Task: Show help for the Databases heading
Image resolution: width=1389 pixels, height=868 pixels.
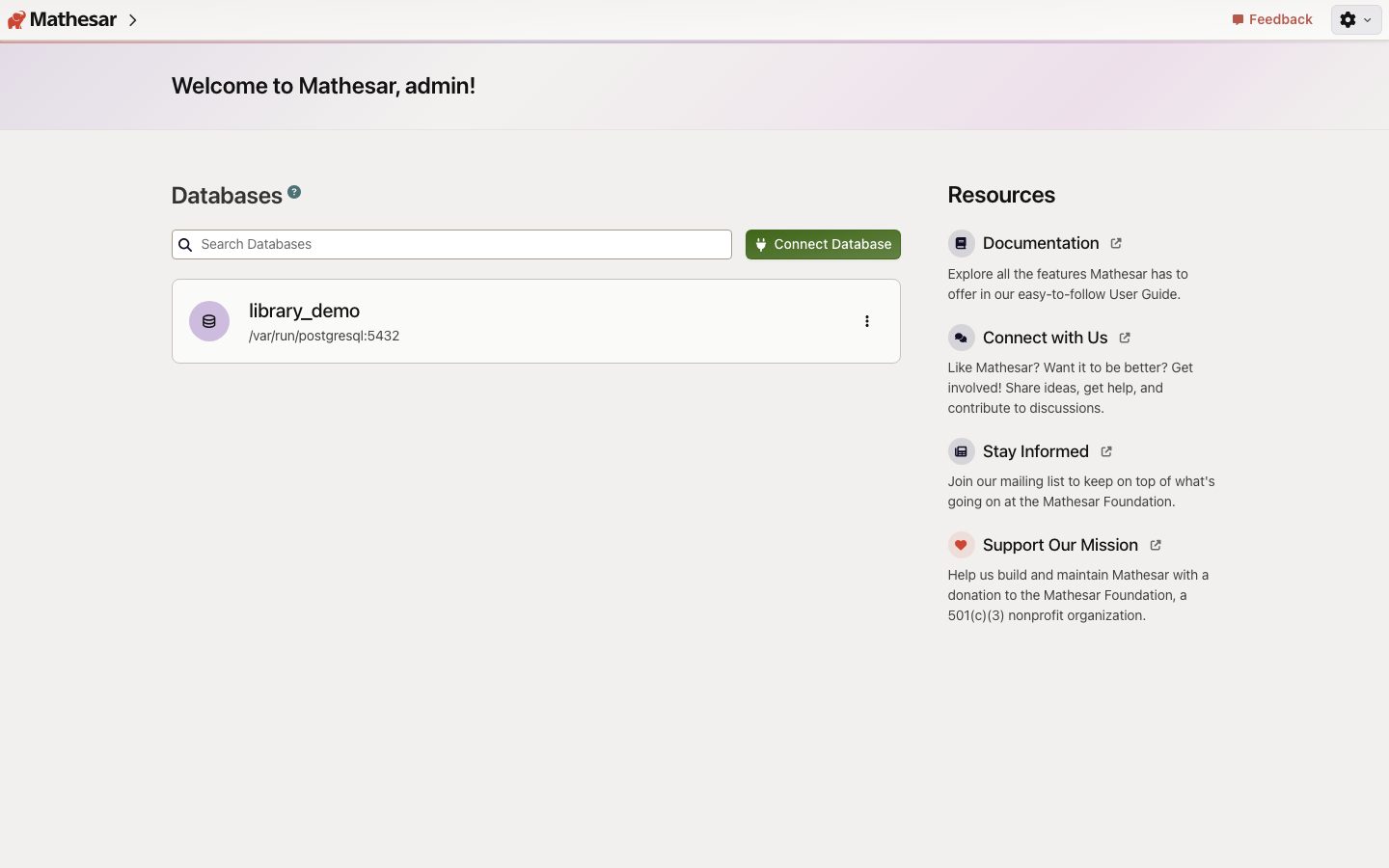Action: click(294, 192)
